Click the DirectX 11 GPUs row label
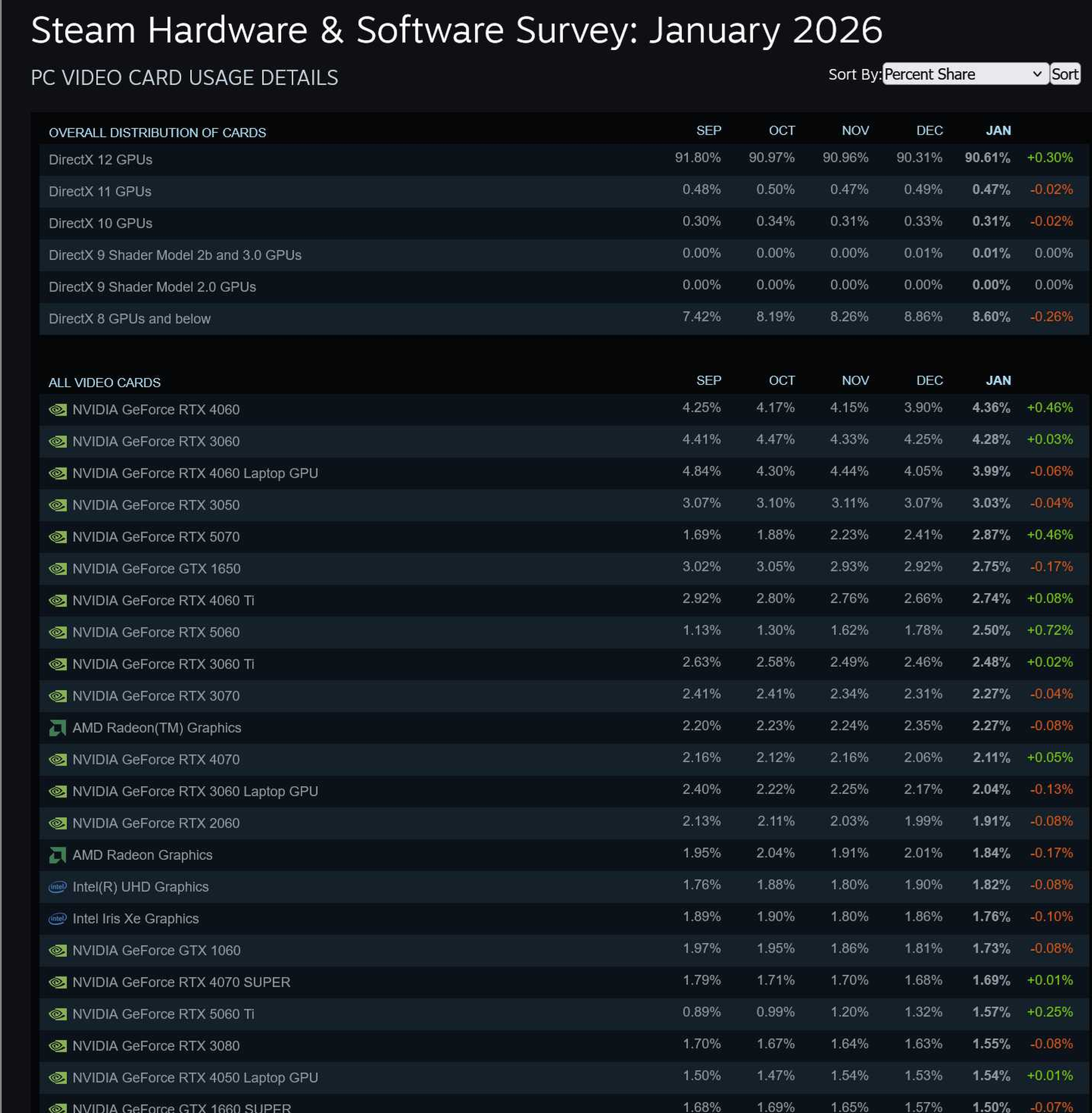 tap(100, 191)
